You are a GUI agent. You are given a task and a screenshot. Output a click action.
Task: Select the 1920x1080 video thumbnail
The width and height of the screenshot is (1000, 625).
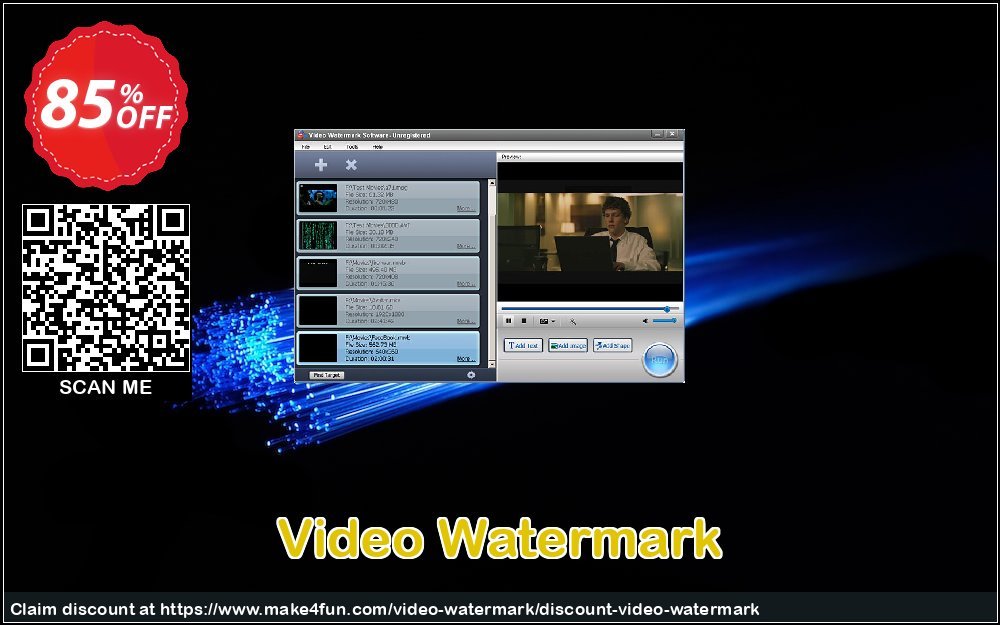pyautogui.click(x=318, y=311)
